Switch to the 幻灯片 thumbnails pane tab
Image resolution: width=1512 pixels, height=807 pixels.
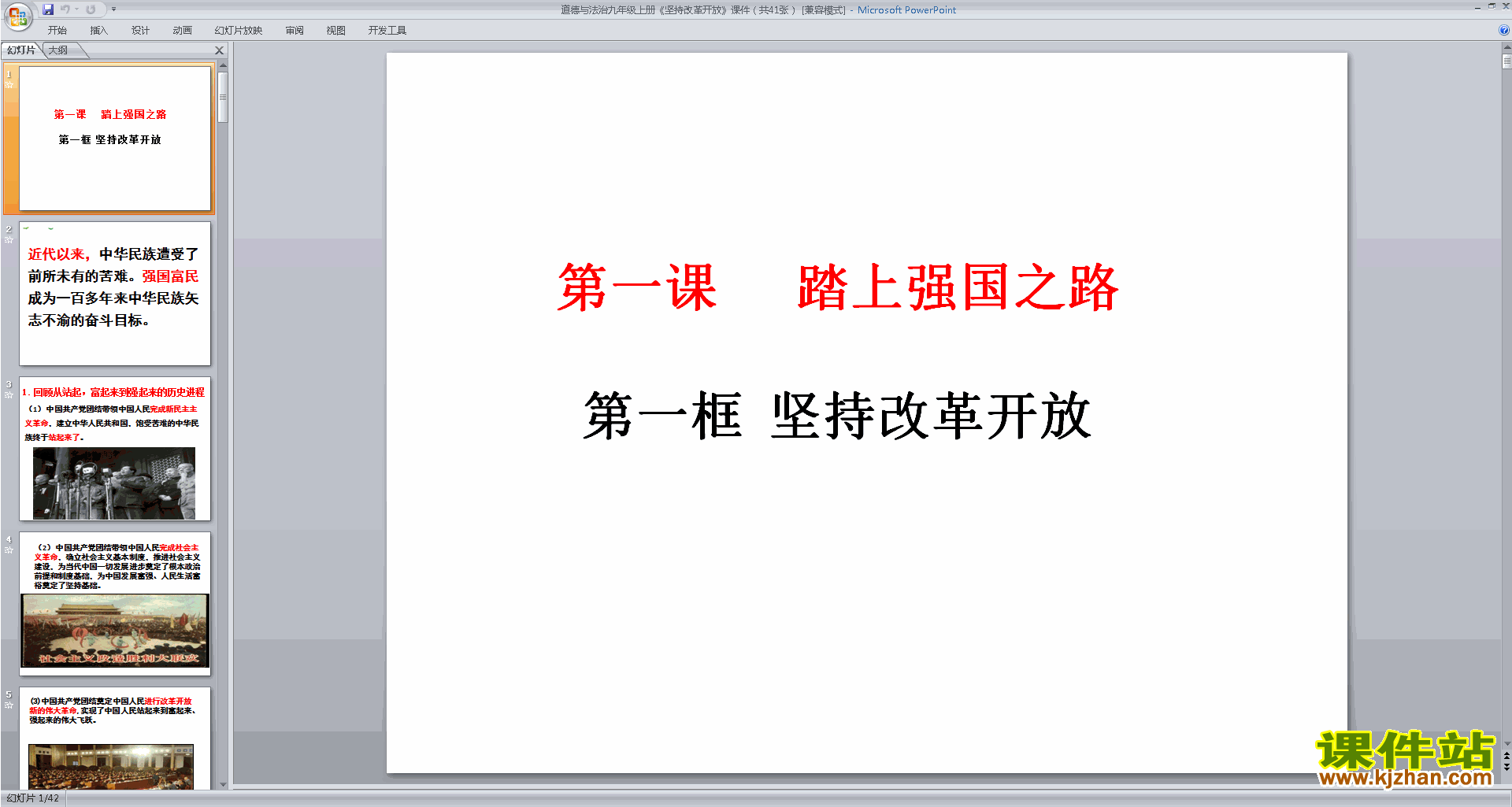[x=21, y=50]
